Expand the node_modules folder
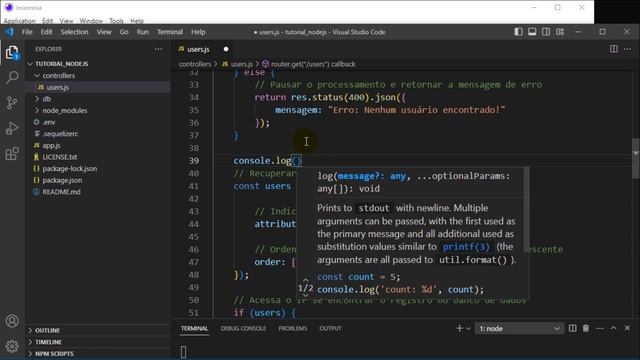This screenshot has width=640, height=360. (x=37, y=111)
